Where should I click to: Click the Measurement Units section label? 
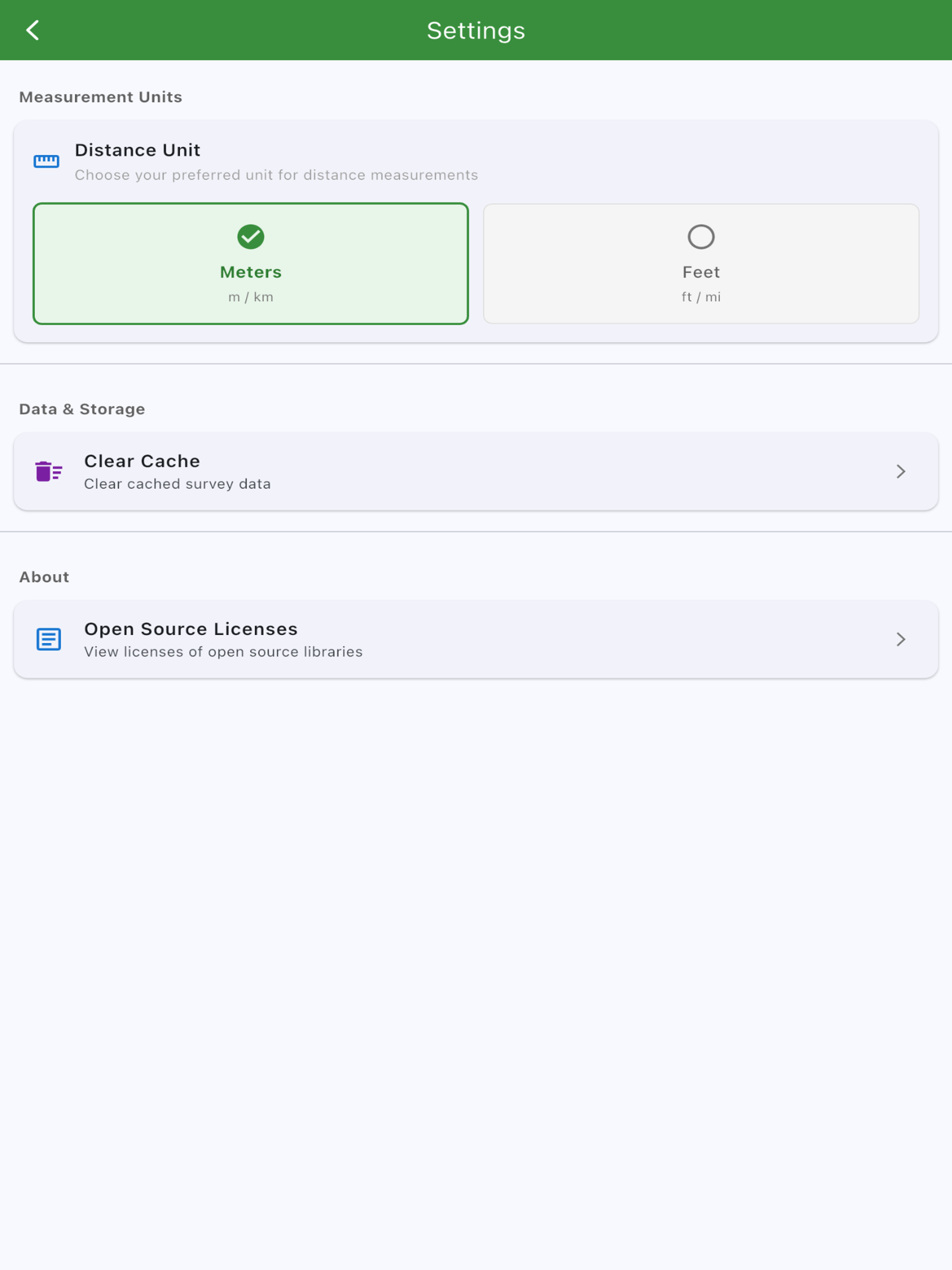pos(100,97)
